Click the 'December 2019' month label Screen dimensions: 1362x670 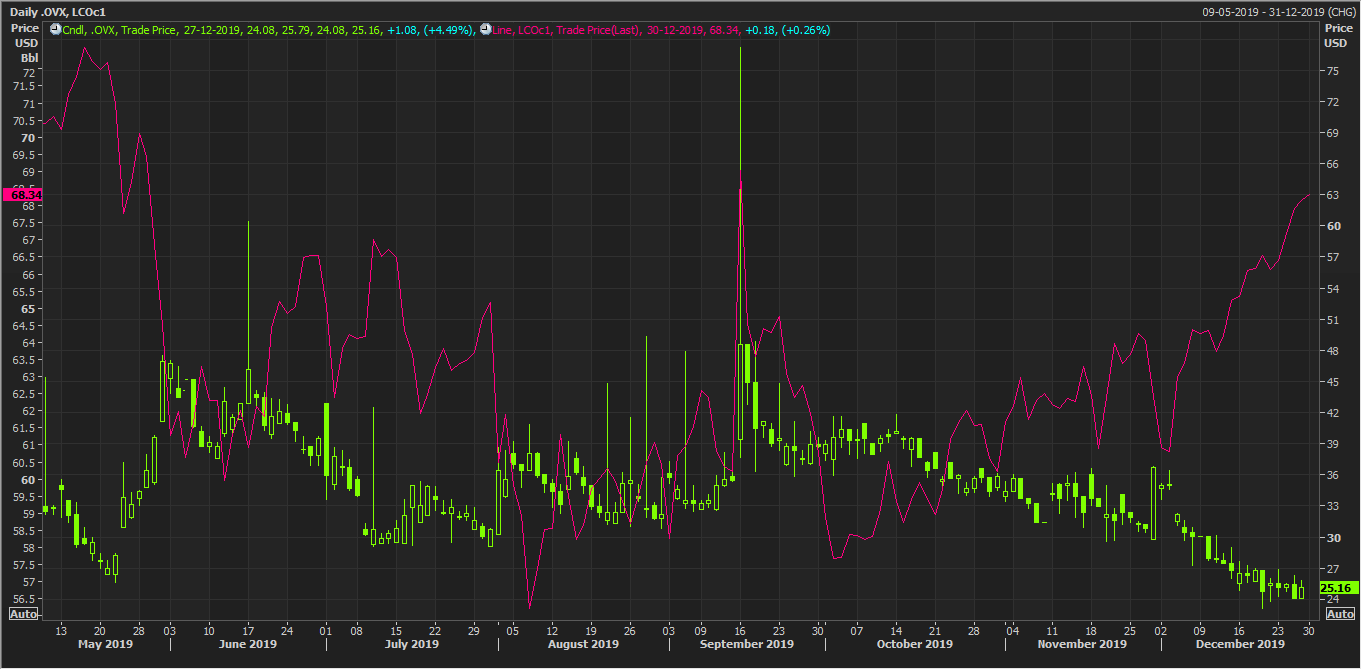click(x=1239, y=644)
